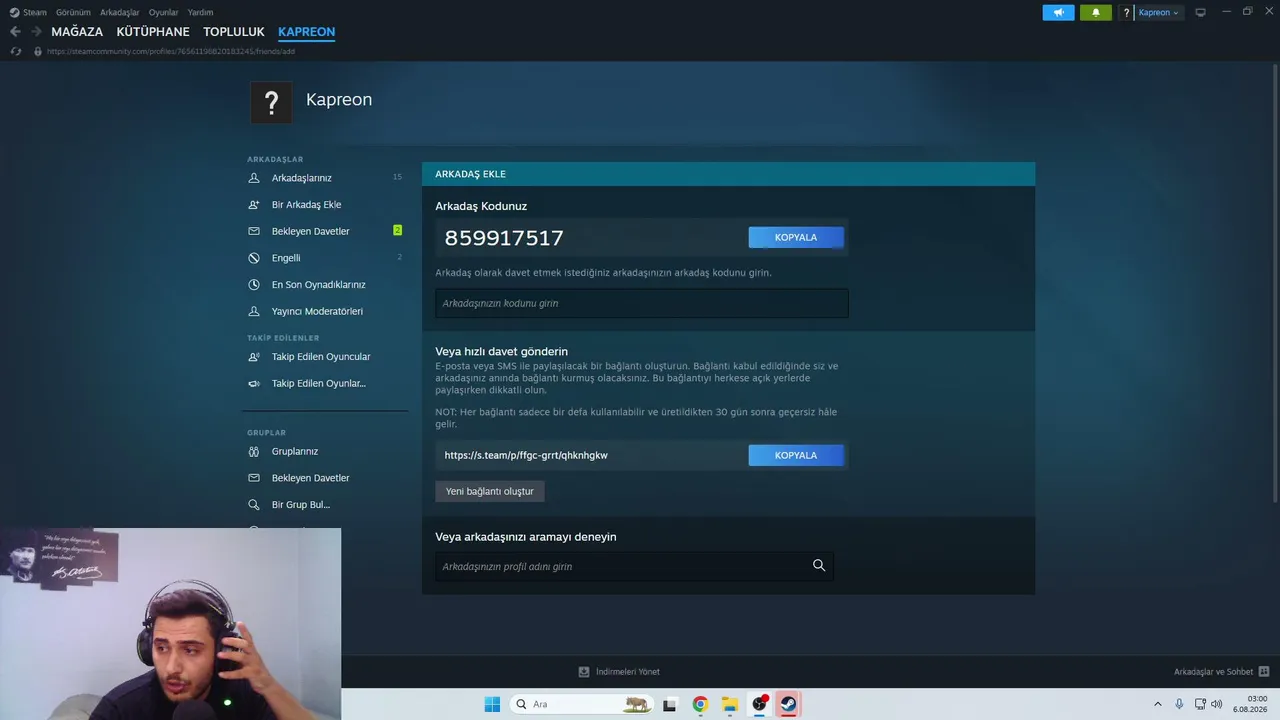Open File Explorer from the taskbar
1280x720 pixels.
[x=730, y=704]
